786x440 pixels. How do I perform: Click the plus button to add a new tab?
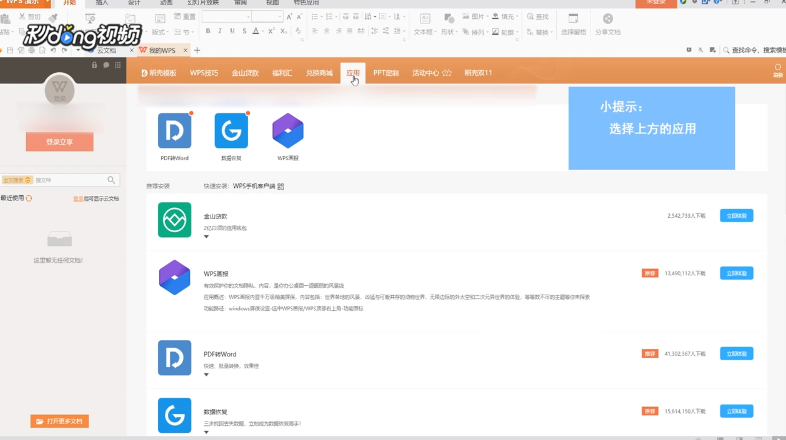[197, 50]
